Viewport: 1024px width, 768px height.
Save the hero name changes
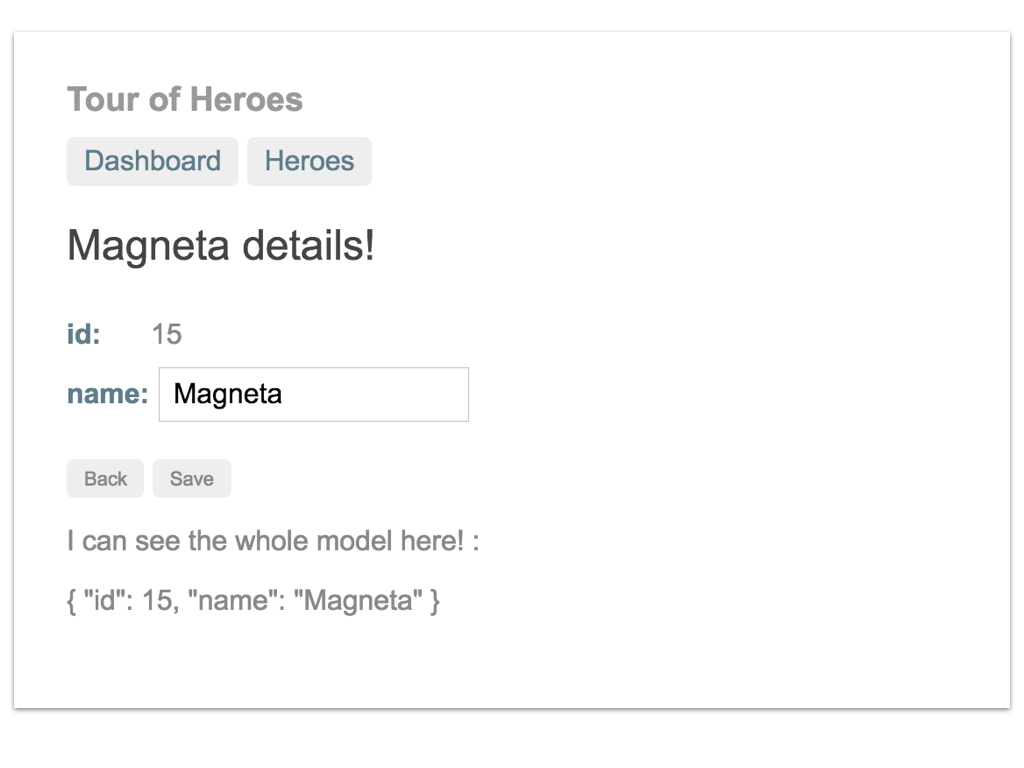192,479
